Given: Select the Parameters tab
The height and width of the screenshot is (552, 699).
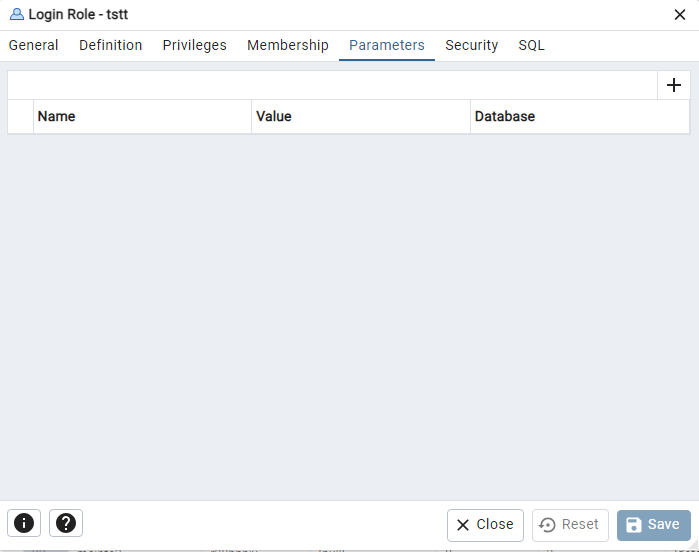Looking at the screenshot, I should [x=387, y=45].
